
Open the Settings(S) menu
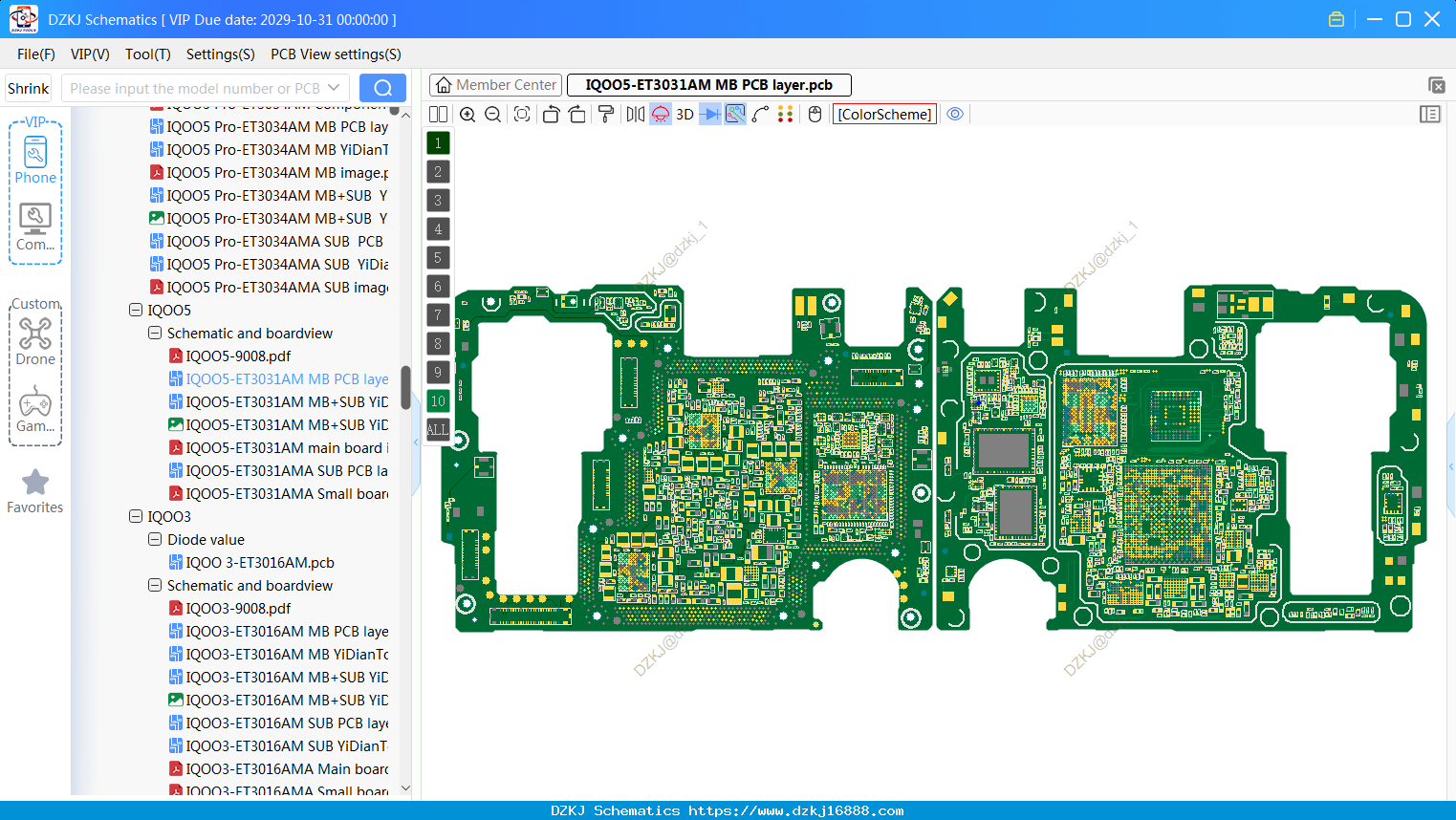[221, 54]
